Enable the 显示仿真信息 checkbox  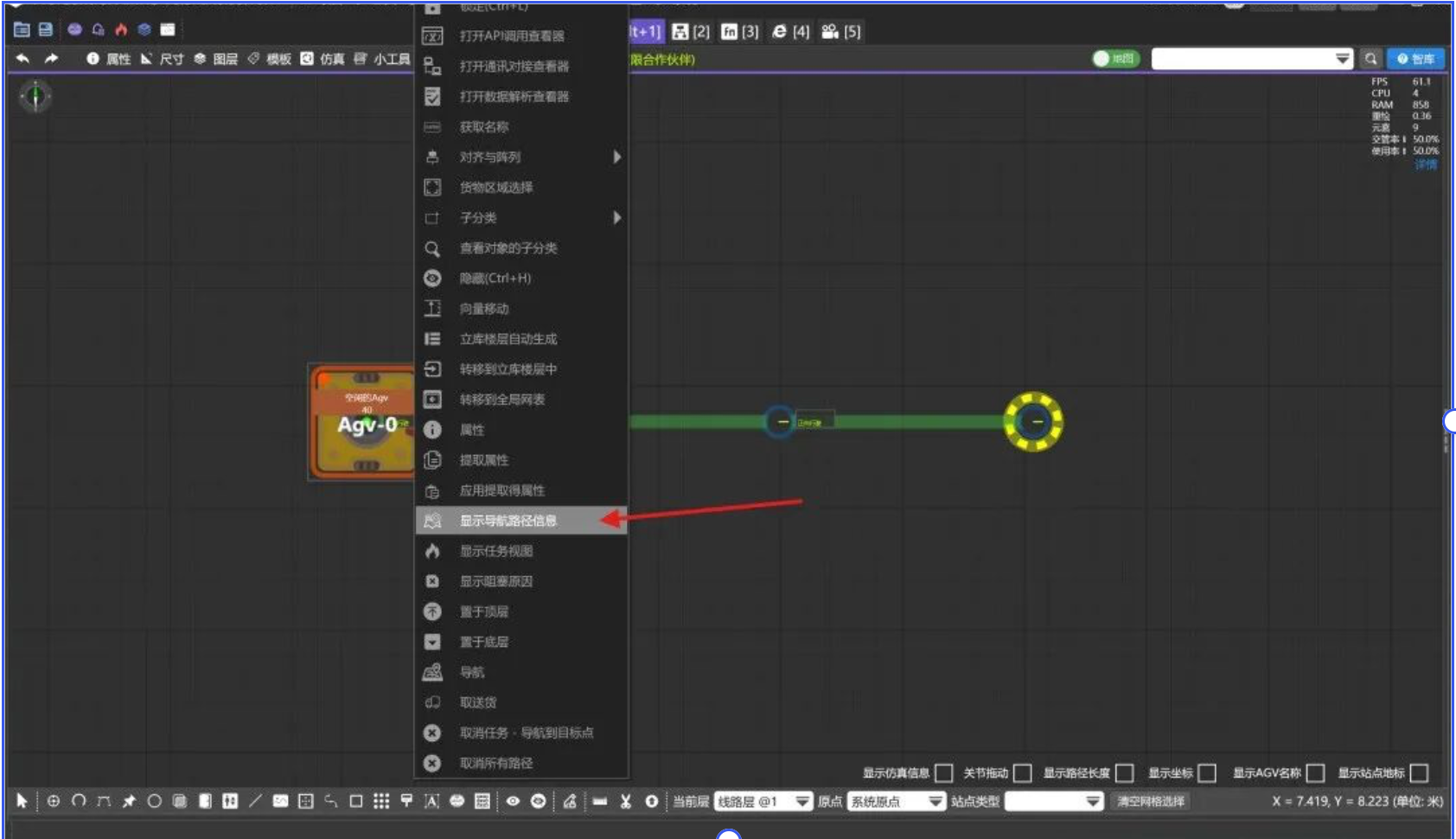(944, 773)
